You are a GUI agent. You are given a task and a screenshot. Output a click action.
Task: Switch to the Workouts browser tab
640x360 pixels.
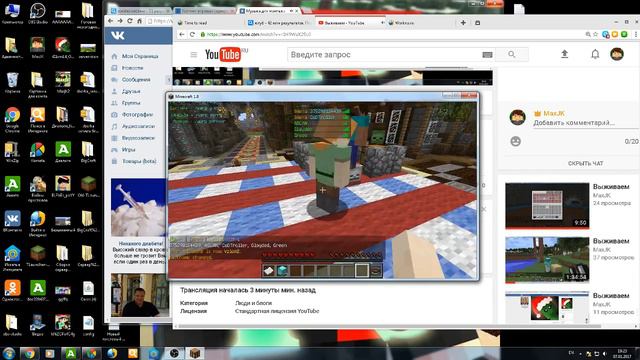tap(420, 23)
